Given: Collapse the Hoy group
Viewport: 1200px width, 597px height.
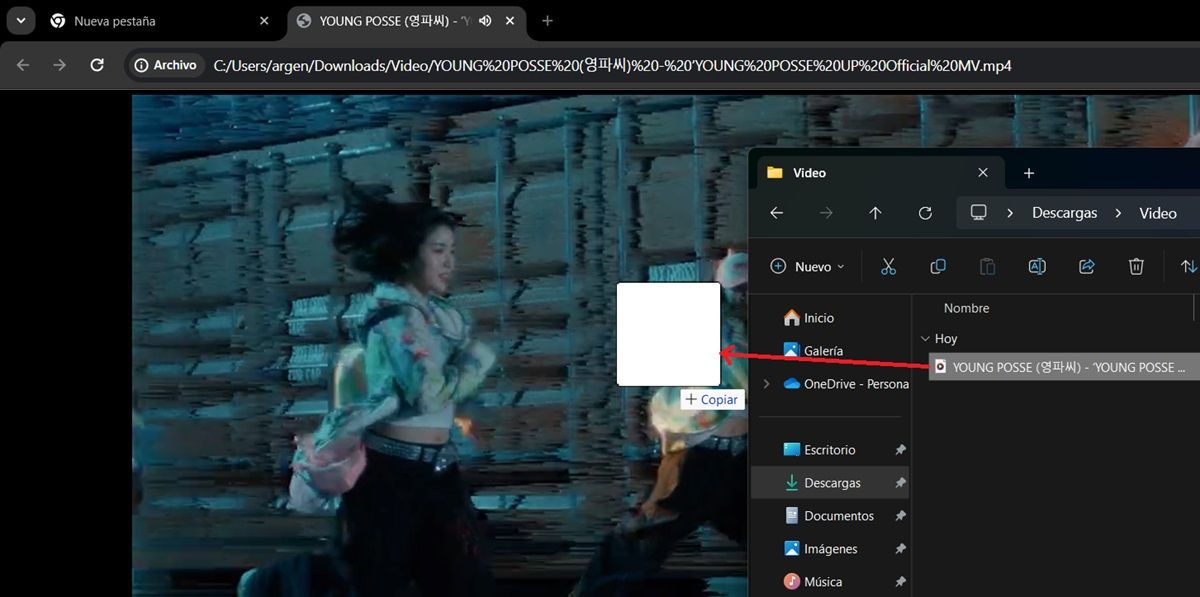Looking at the screenshot, I should (x=924, y=339).
